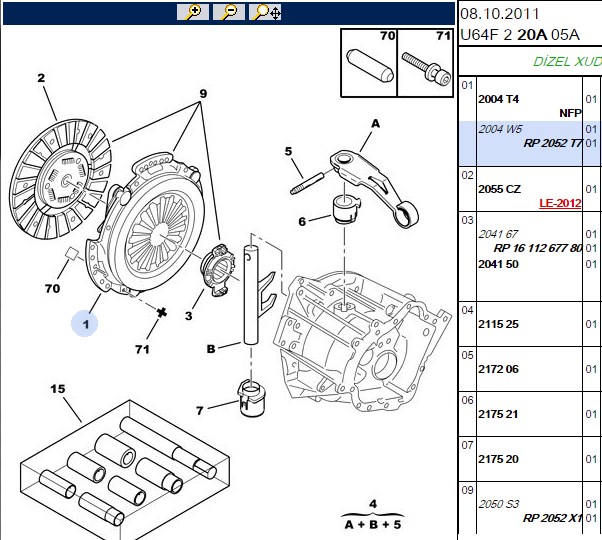Click diagram part number 6 label
602x540 pixels.
click(302, 221)
